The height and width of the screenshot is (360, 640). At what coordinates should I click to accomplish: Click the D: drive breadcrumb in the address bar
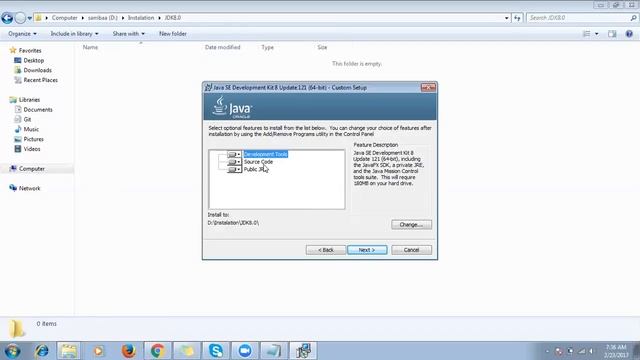[102, 18]
